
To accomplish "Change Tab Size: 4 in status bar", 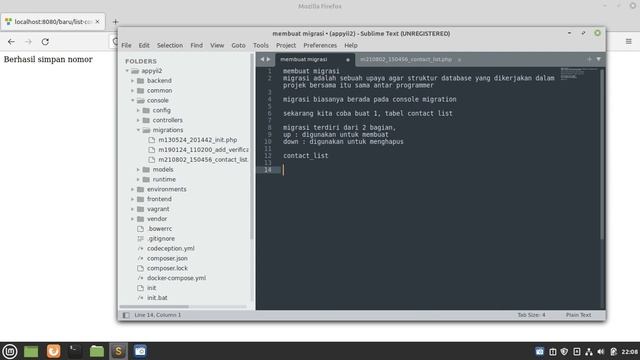I will coord(531,315).
